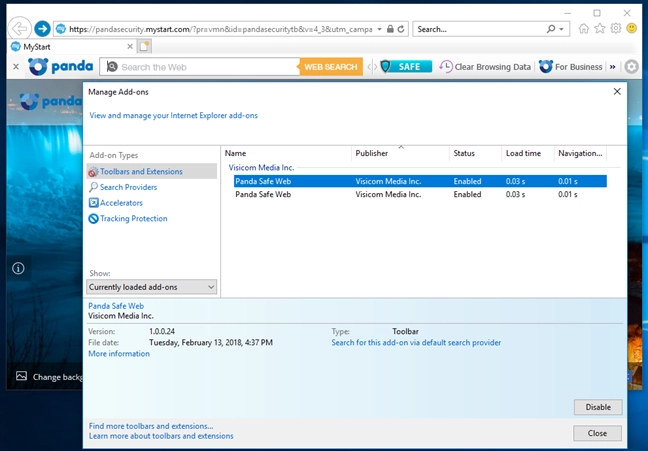Viewport: 648px width, 451px height.
Task: Click the Version value 1.0.0.24
Action: click(162, 331)
